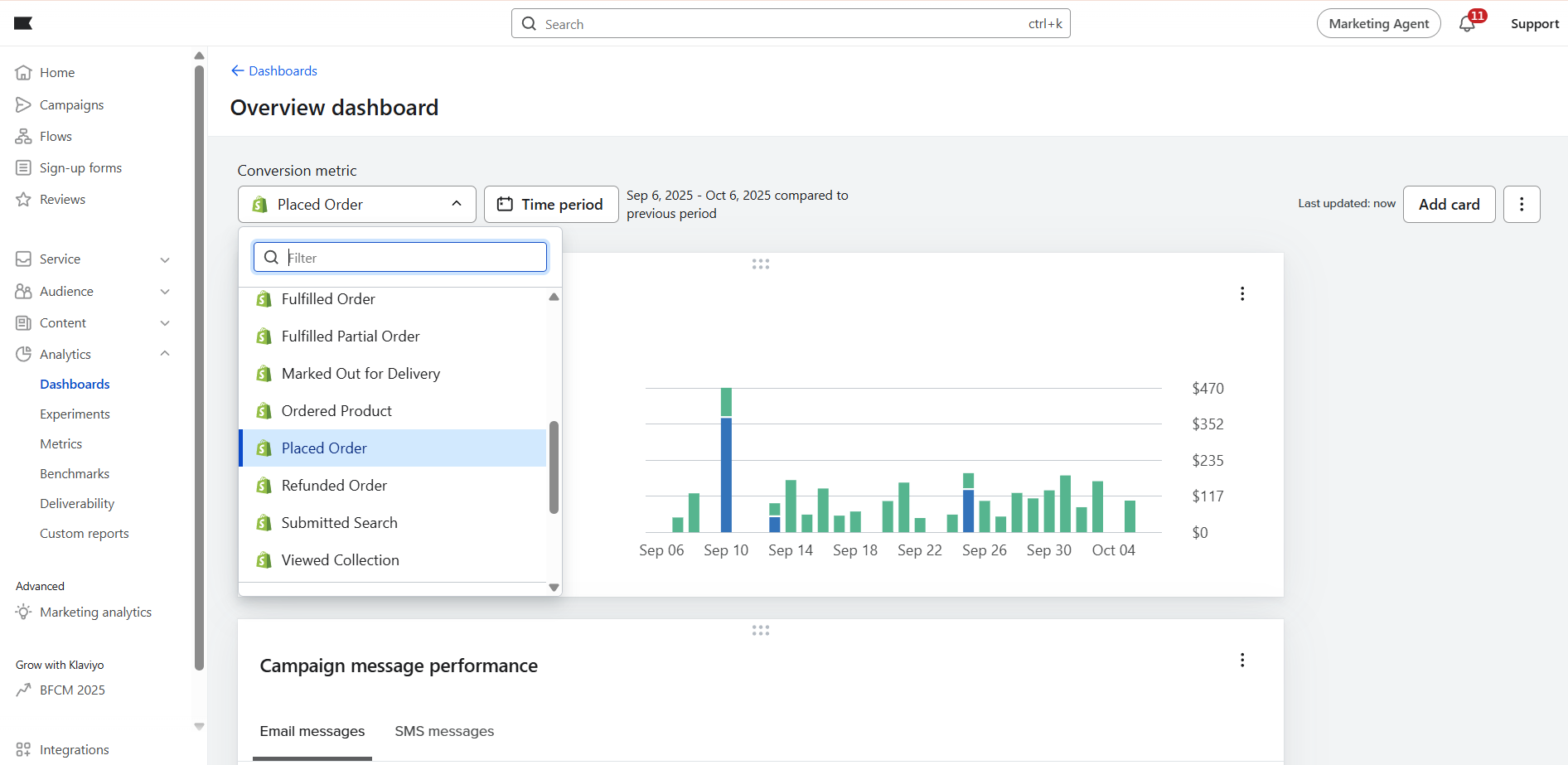Open the dashboard three-dot options menu
Image resolution: width=1568 pixels, height=765 pixels.
1521,205
